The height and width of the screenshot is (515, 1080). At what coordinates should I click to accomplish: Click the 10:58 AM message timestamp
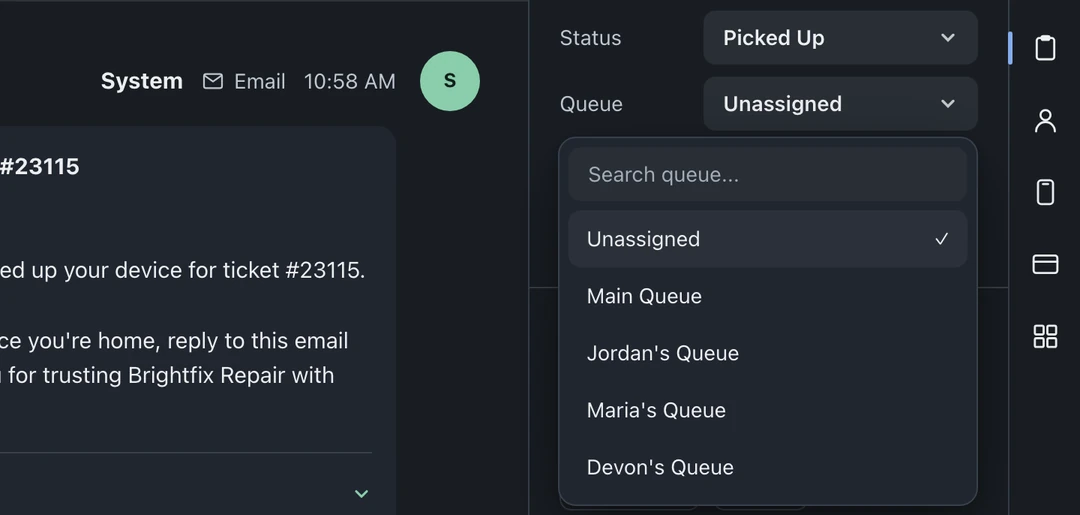350,81
